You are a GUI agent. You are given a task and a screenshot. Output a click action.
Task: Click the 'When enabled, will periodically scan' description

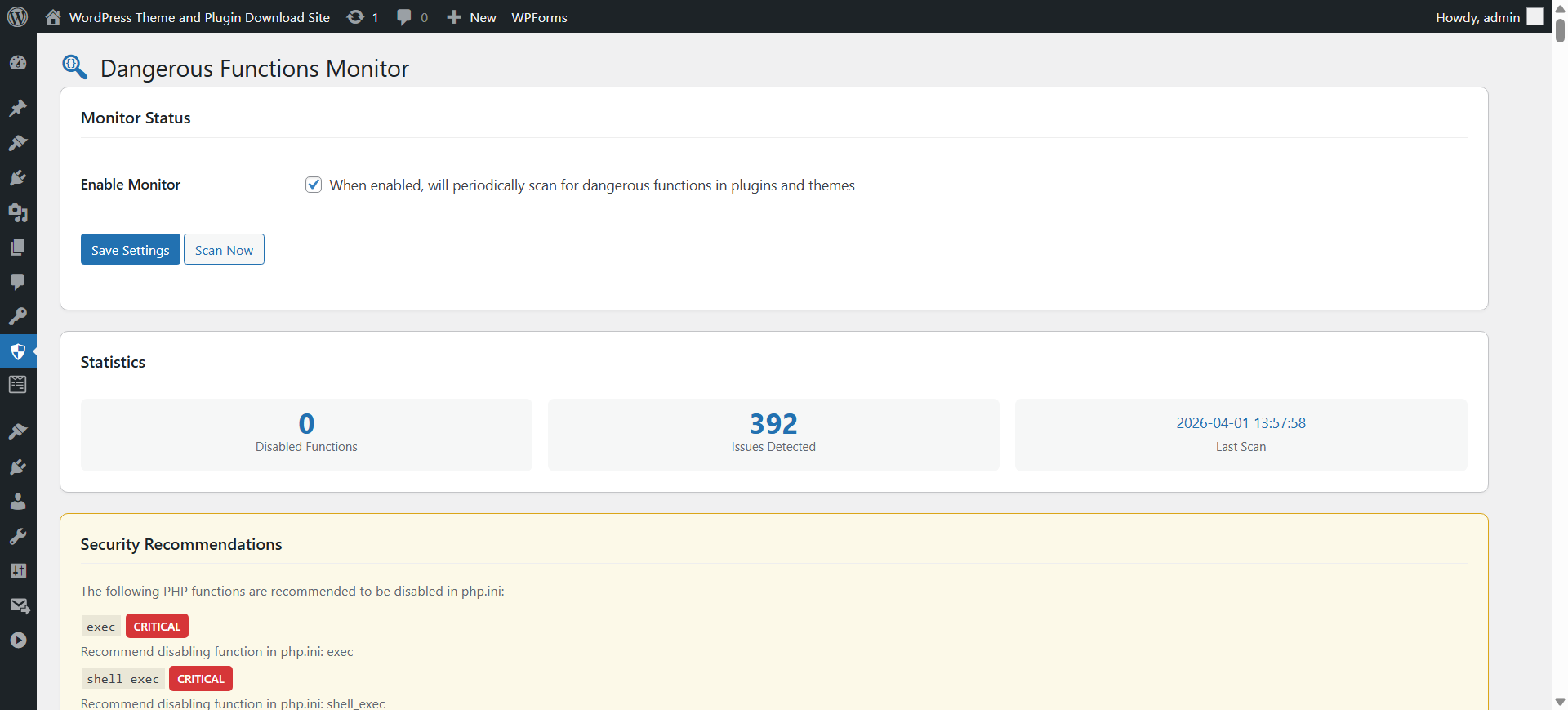(x=592, y=185)
